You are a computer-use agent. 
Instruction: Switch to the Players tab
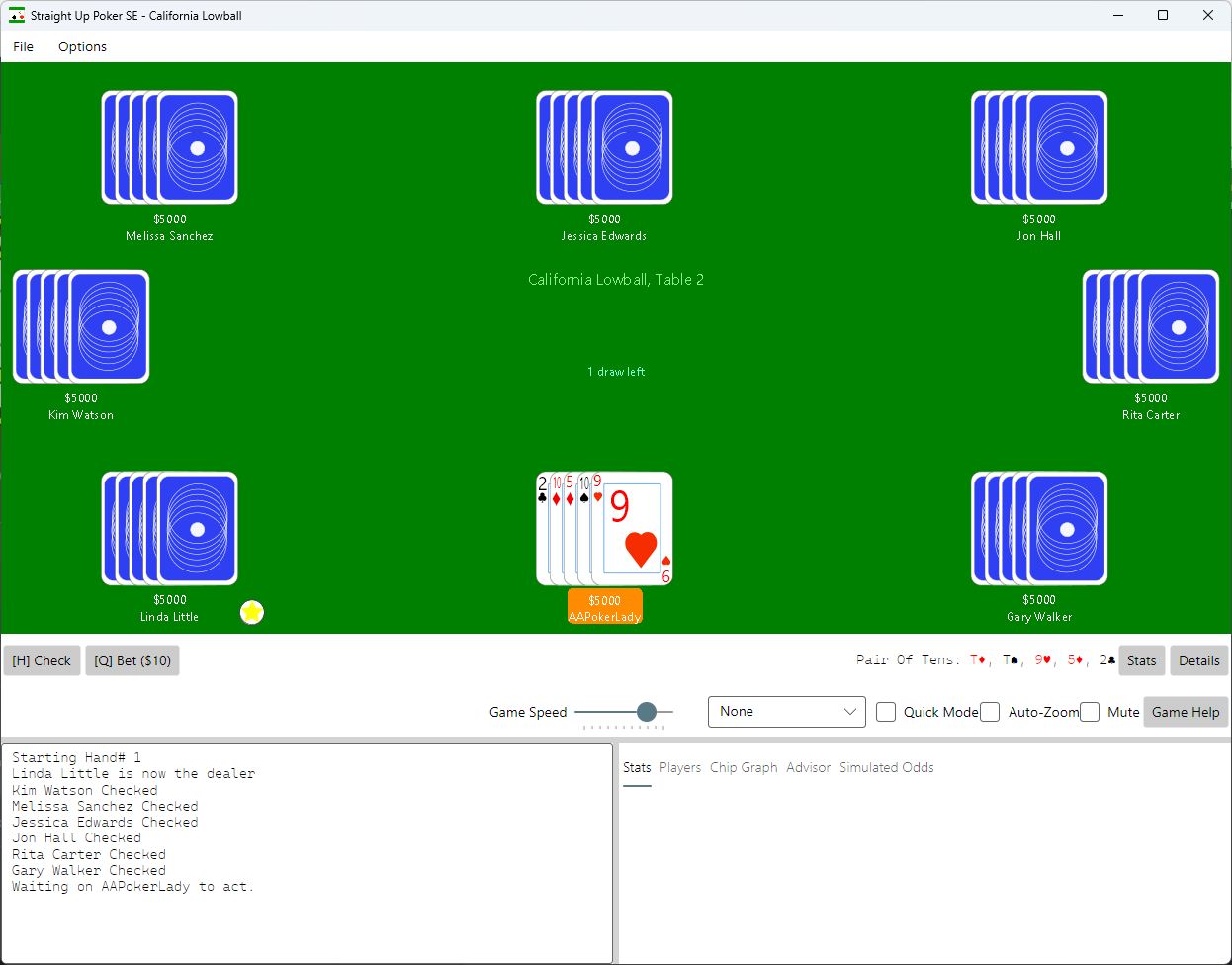pyautogui.click(x=680, y=767)
